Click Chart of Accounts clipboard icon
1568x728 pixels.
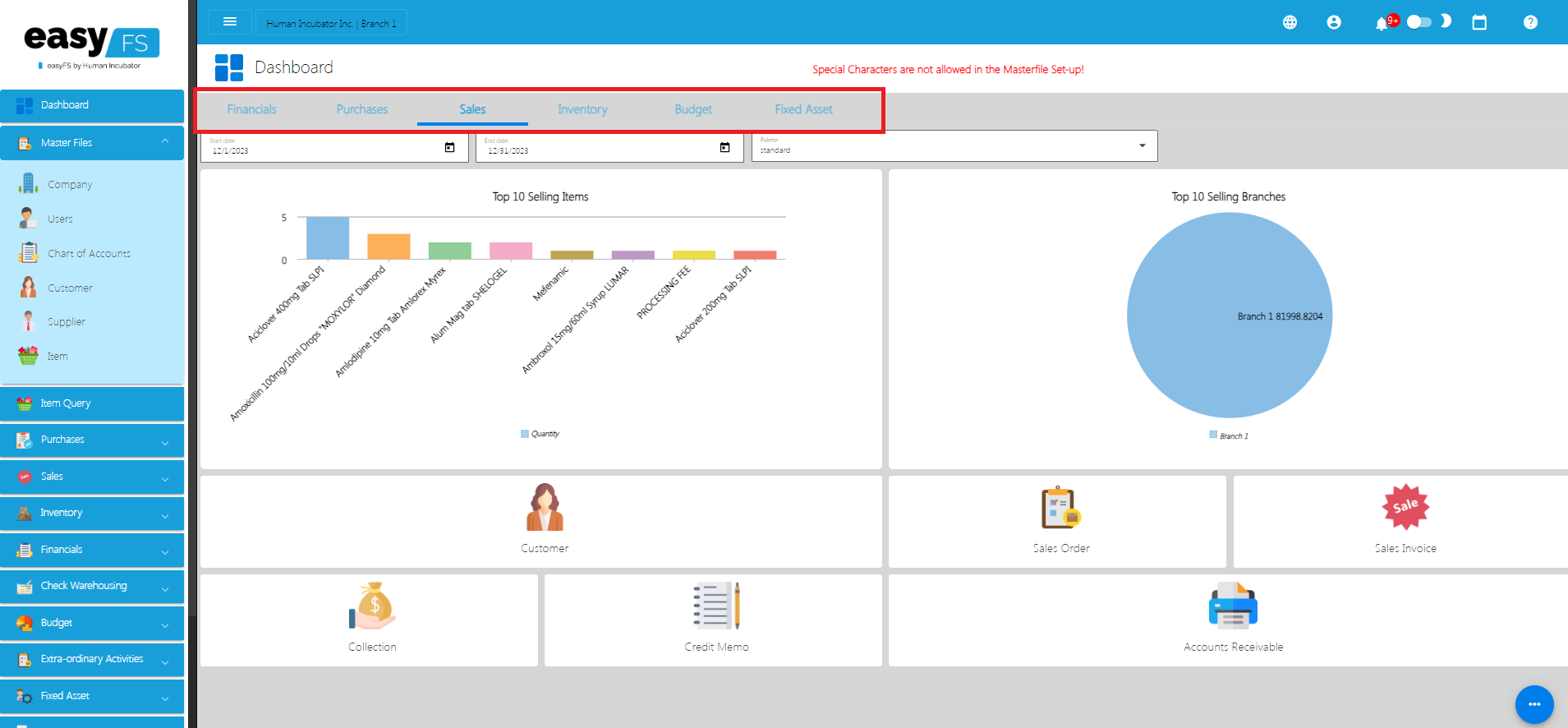coord(29,252)
